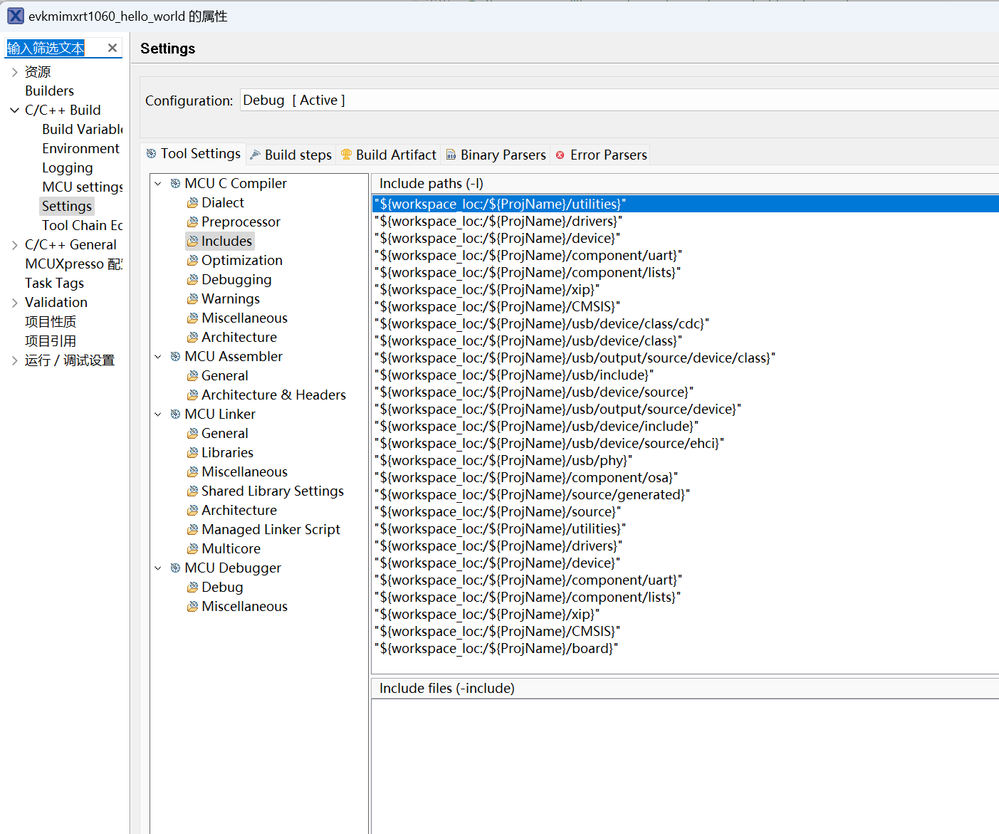Click the Multicore option icon
This screenshot has height=834, width=999.
[192, 549]
